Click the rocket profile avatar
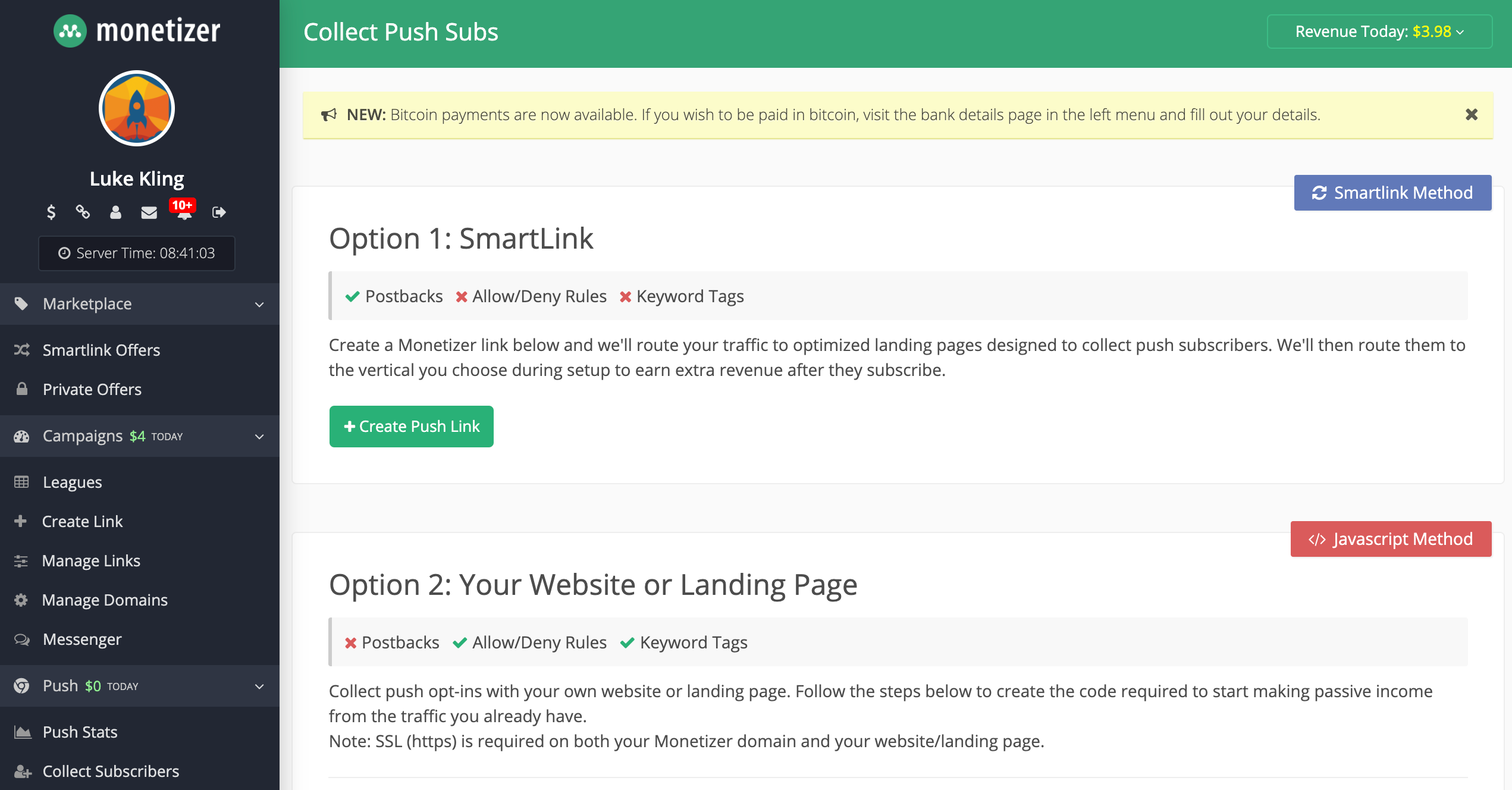Screen dimensions: 1512x790 point(137,109)
